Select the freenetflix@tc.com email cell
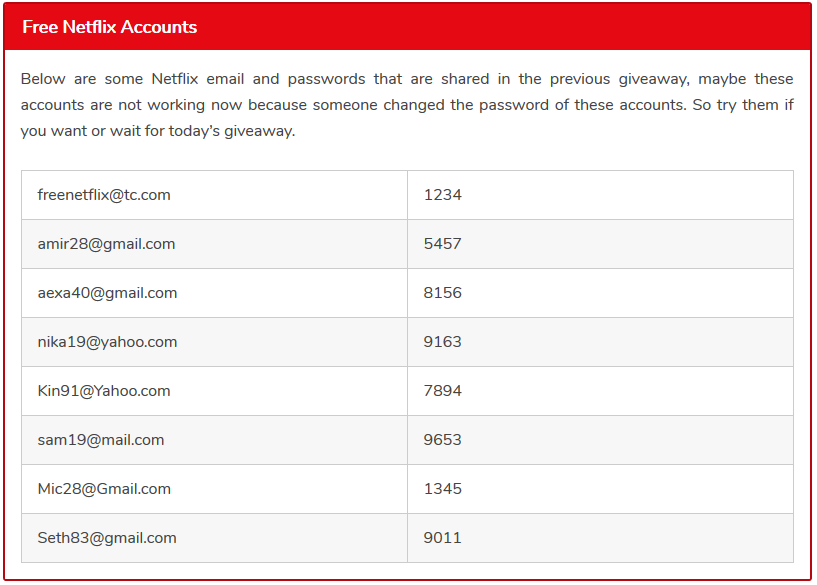 pyautogui.click(x=214, y=195)
